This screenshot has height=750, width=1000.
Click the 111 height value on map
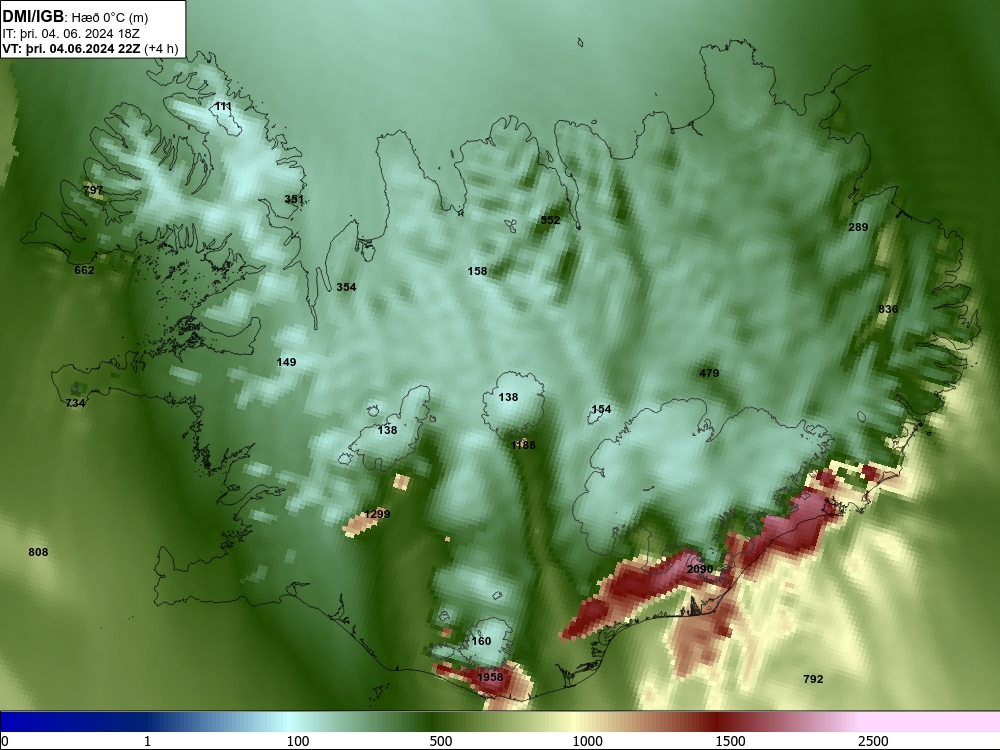[223, 106]
